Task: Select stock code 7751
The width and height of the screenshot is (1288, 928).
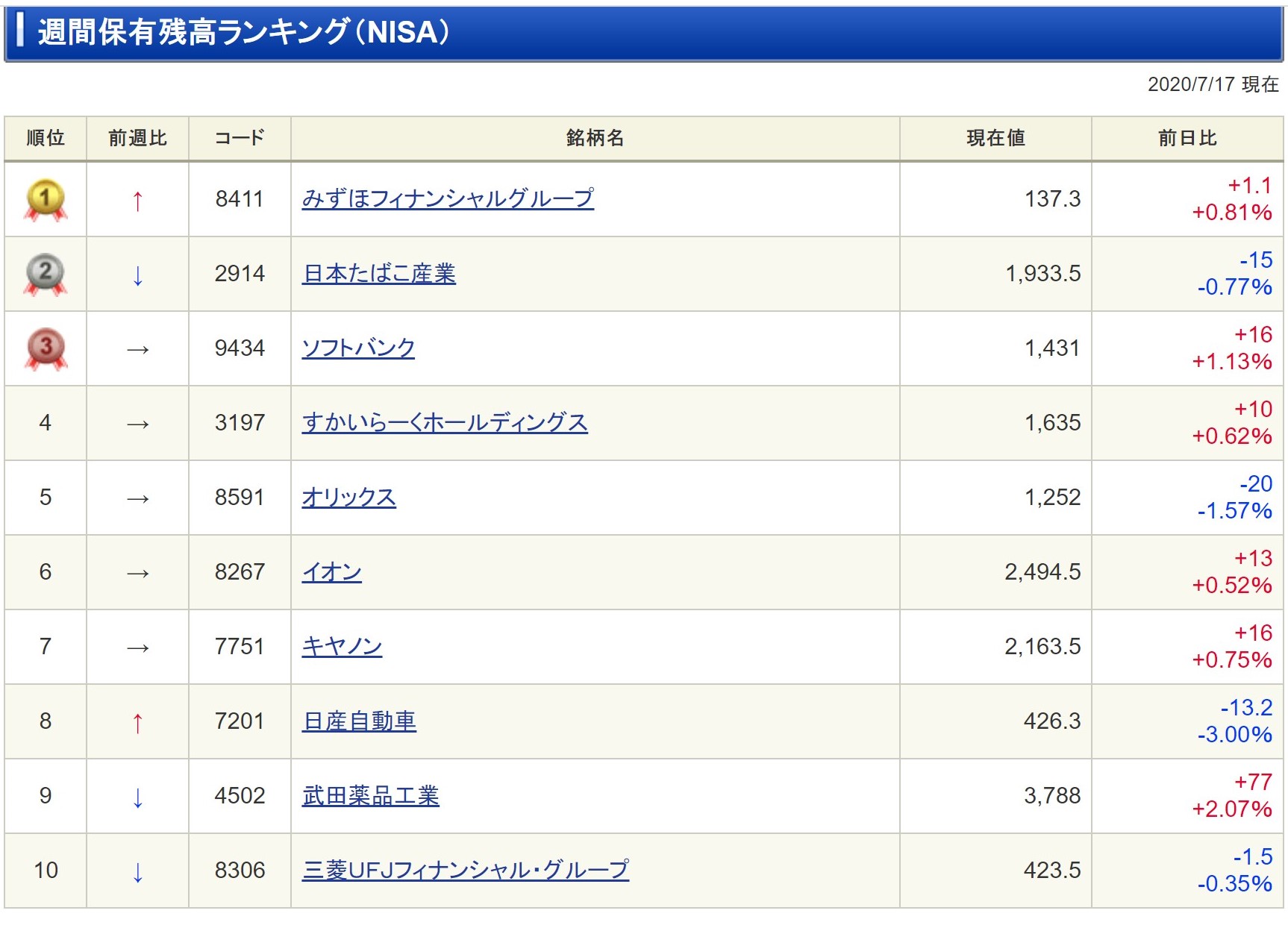Action: (240, 647)
